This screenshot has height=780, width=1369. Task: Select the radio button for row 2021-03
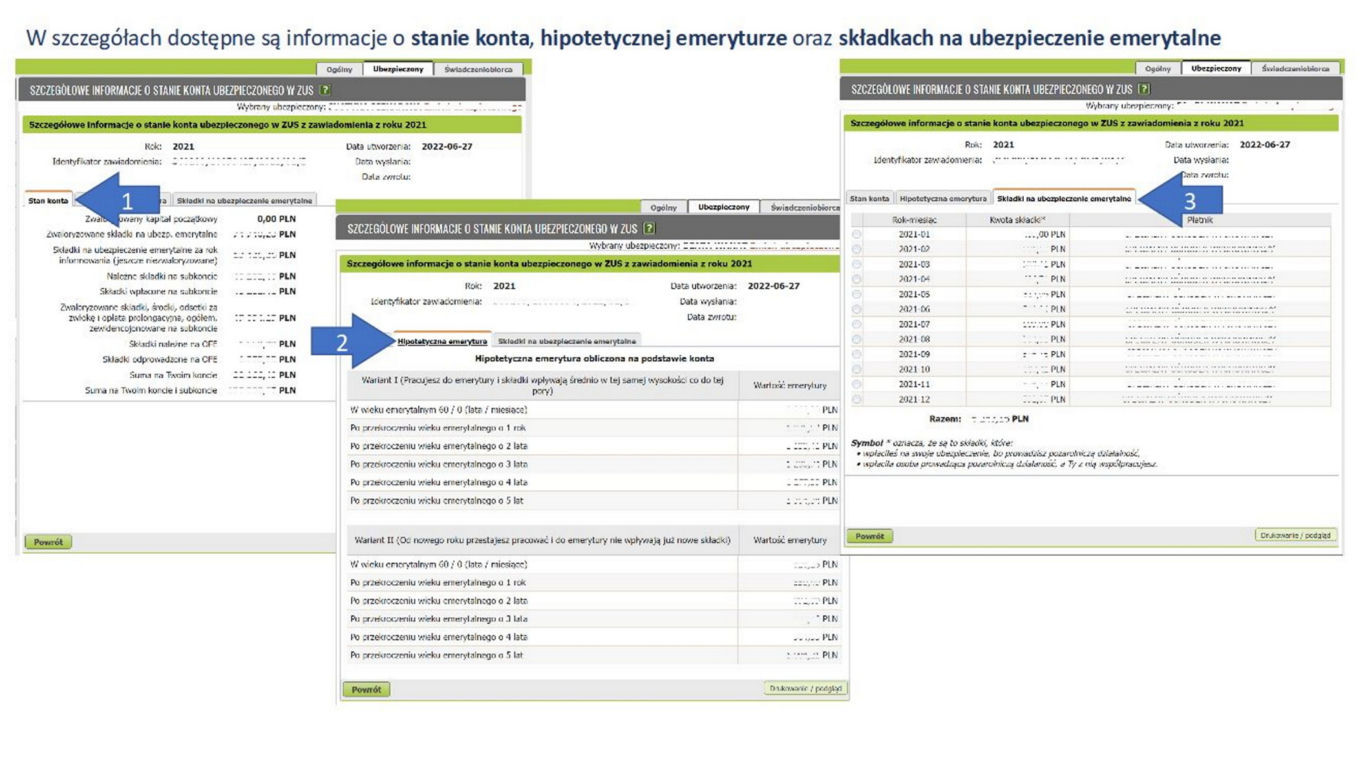(x=856, y=264)
